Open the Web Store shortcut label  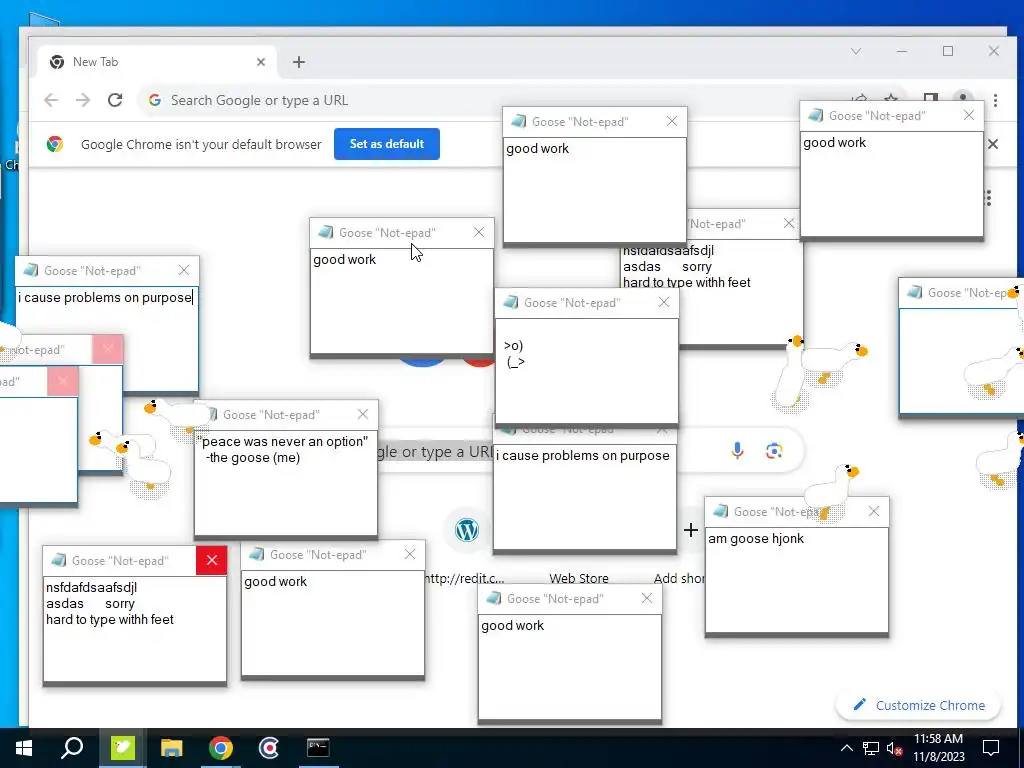click(579, 578)
